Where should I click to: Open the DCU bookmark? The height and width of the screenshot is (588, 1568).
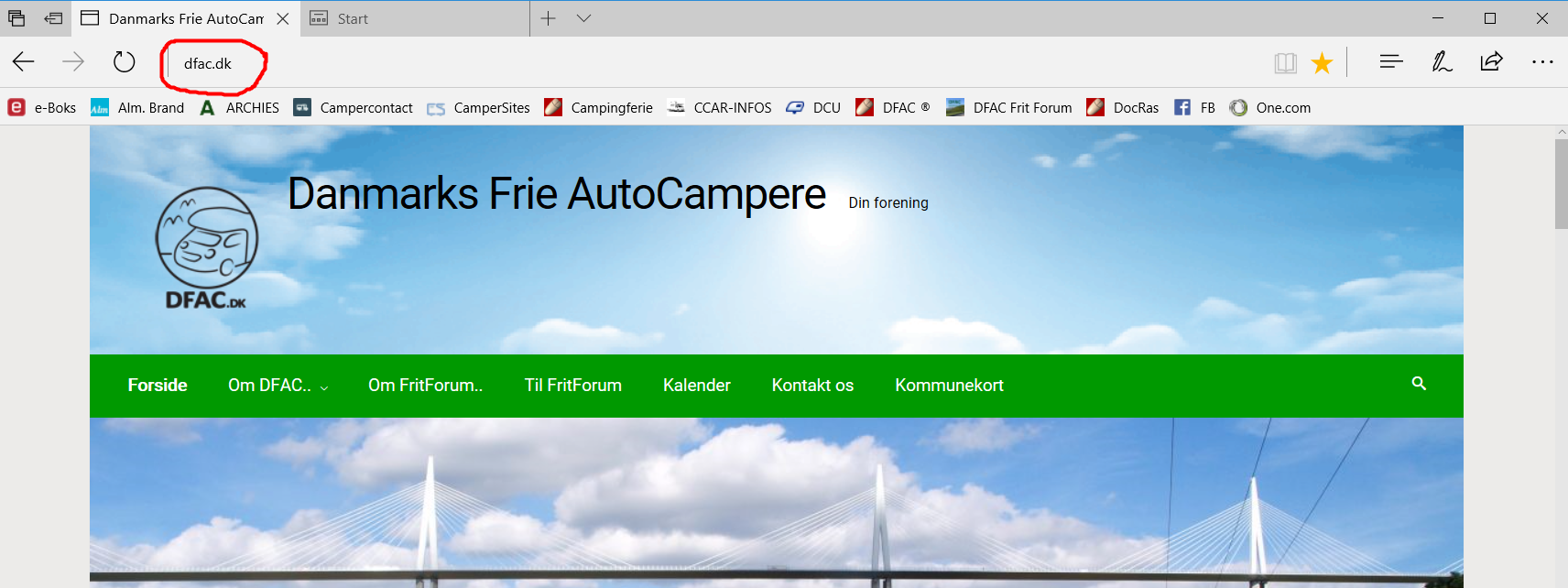tap(813, 108)
